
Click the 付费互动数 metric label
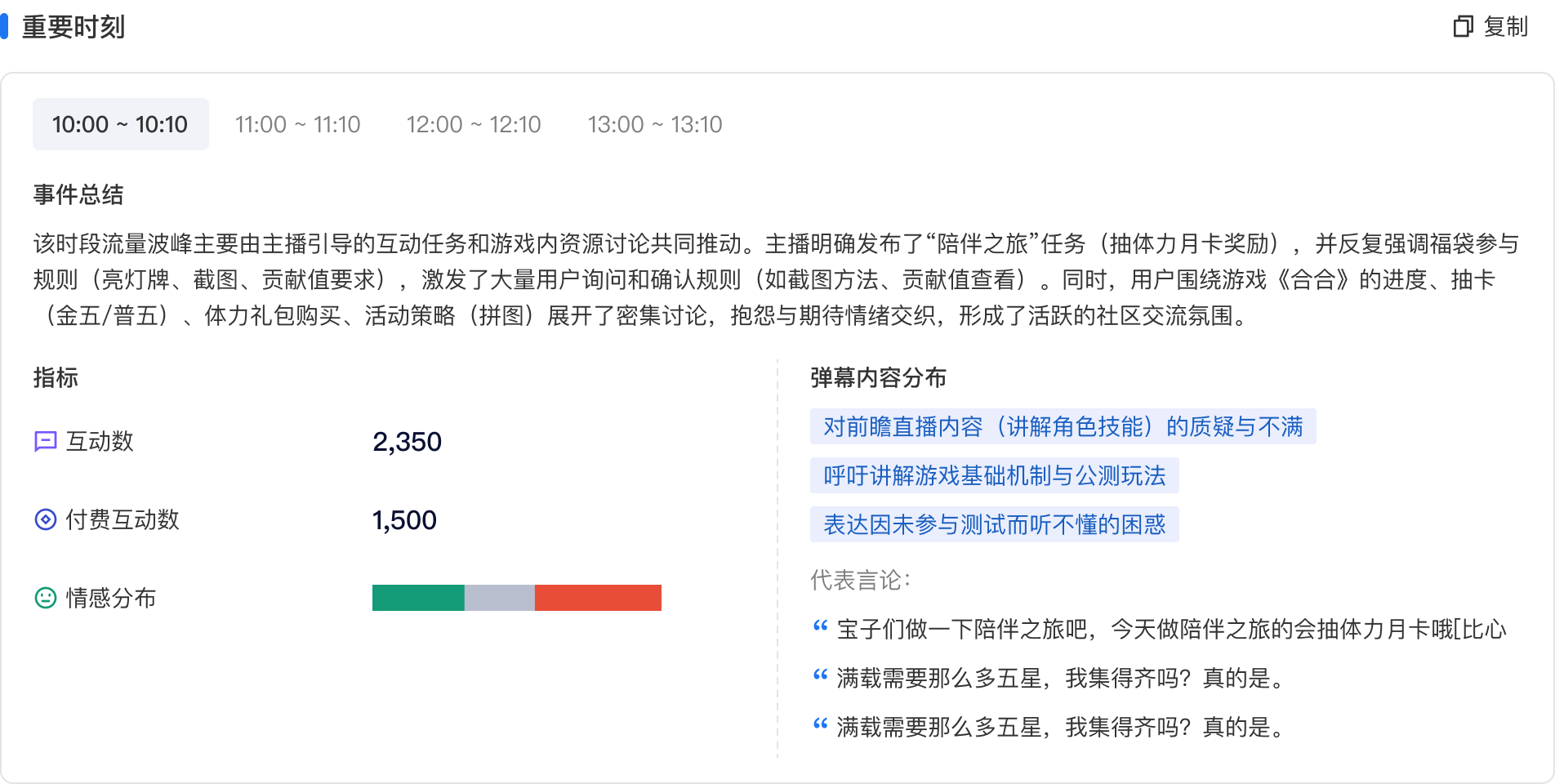tap(123, 519)
